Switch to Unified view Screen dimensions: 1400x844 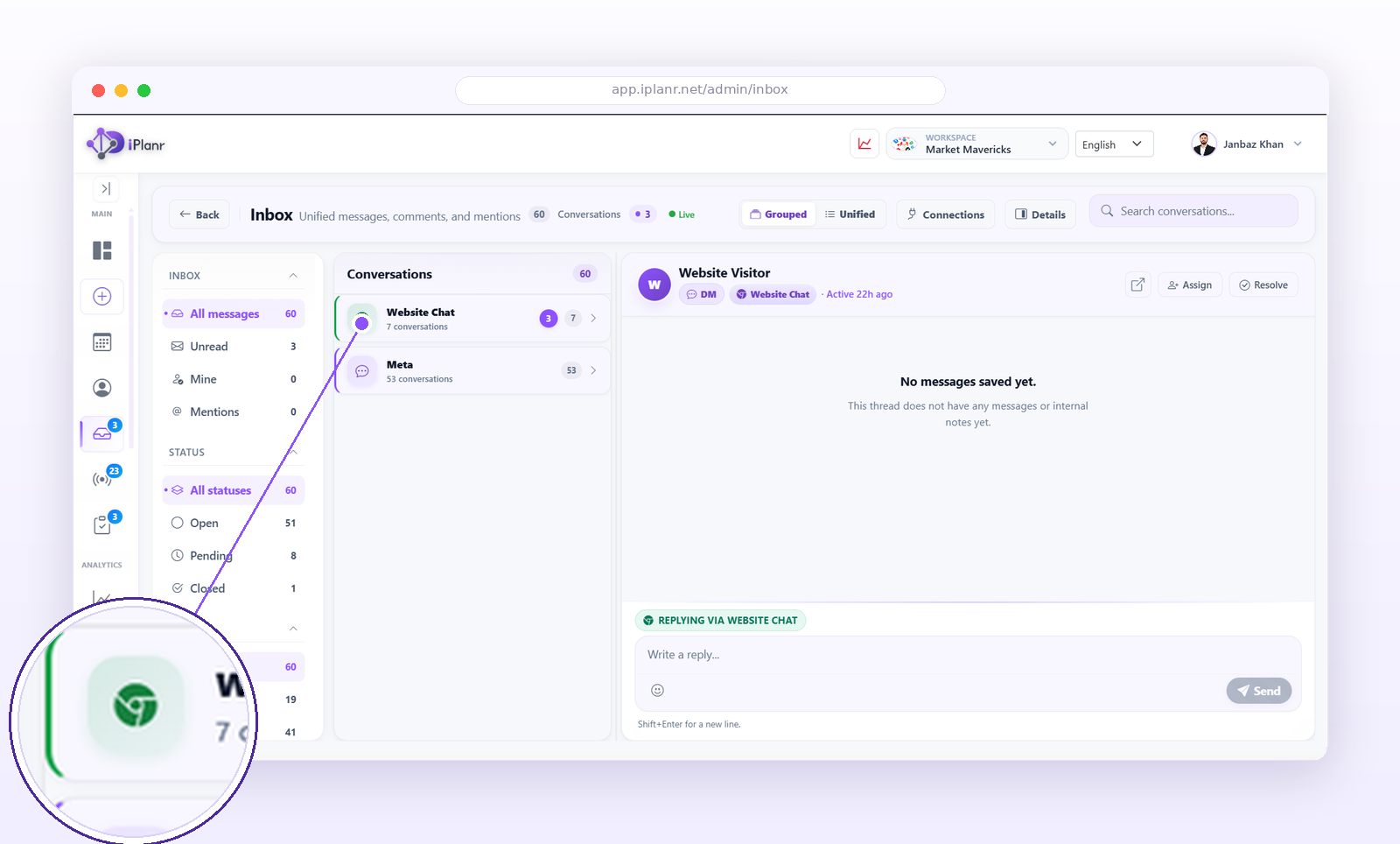(850, 215)
